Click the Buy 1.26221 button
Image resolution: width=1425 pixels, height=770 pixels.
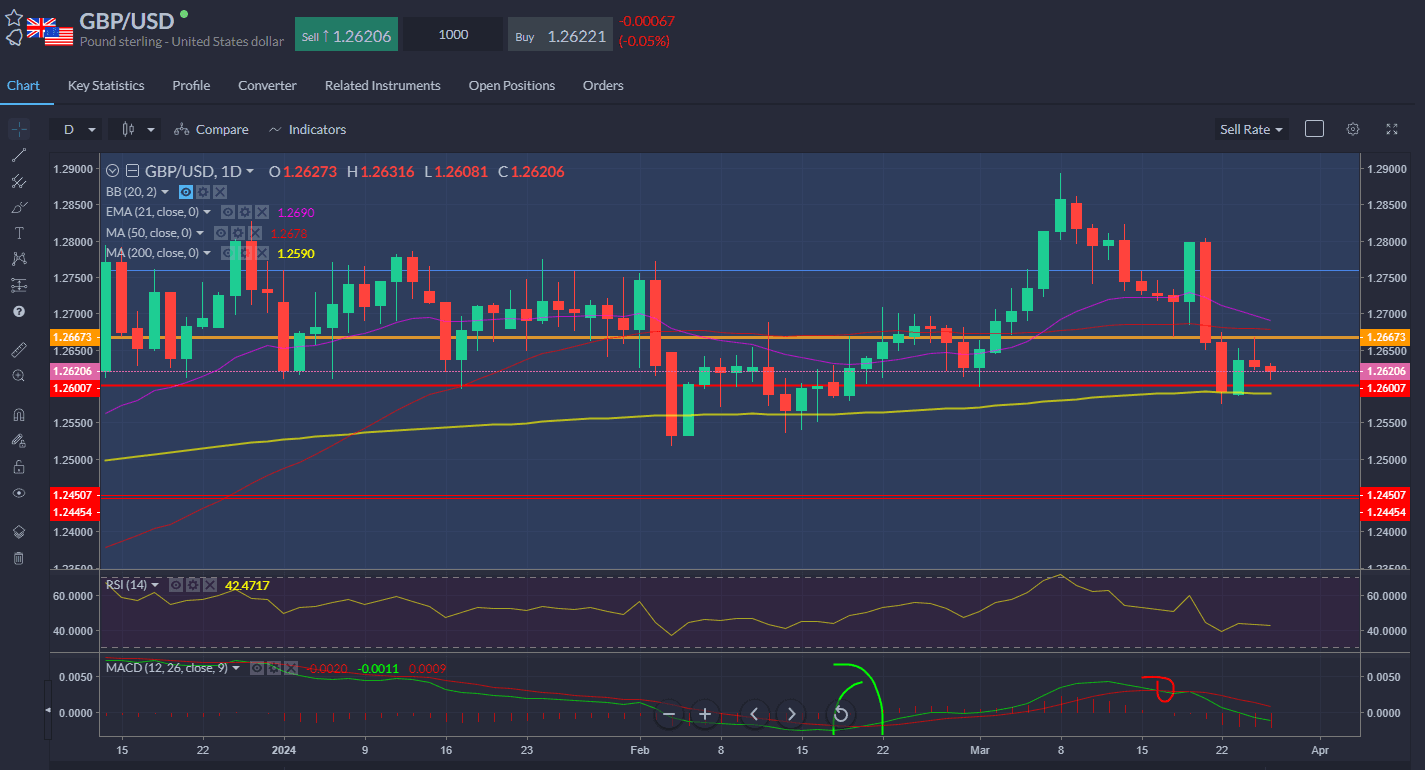560,34
